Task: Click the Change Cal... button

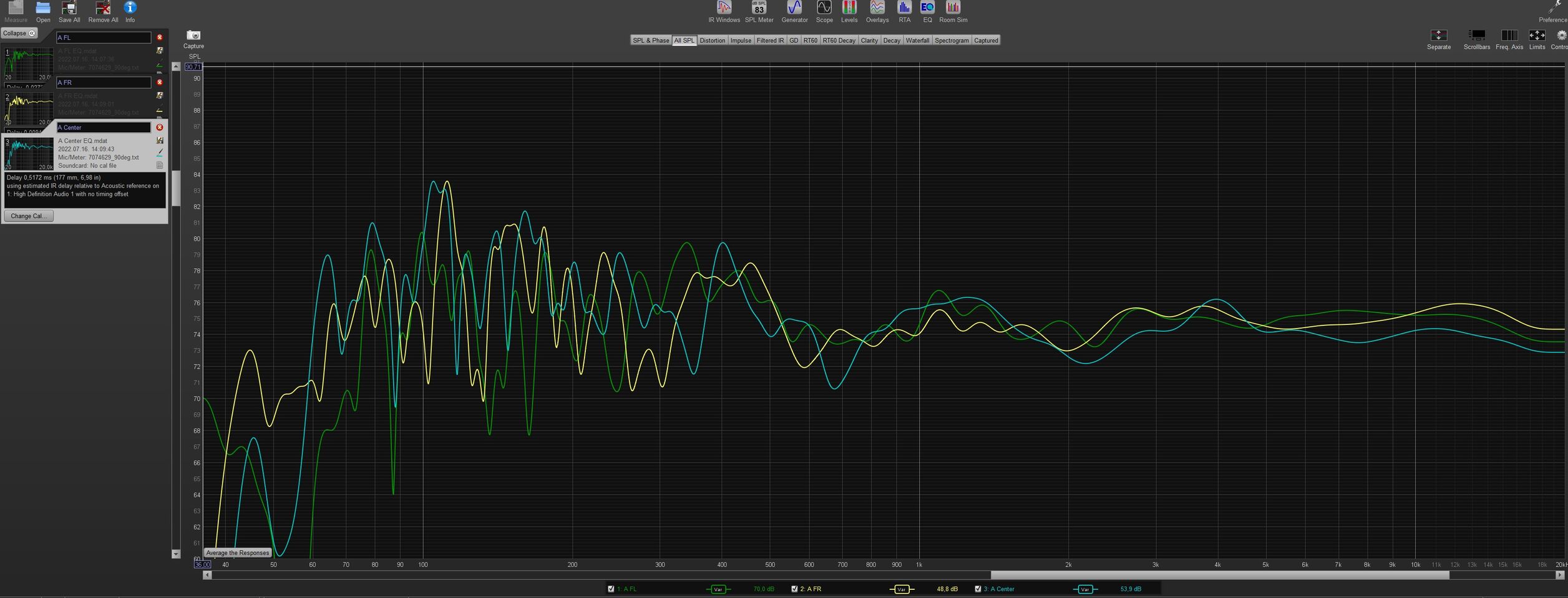Action: (29, 216)
